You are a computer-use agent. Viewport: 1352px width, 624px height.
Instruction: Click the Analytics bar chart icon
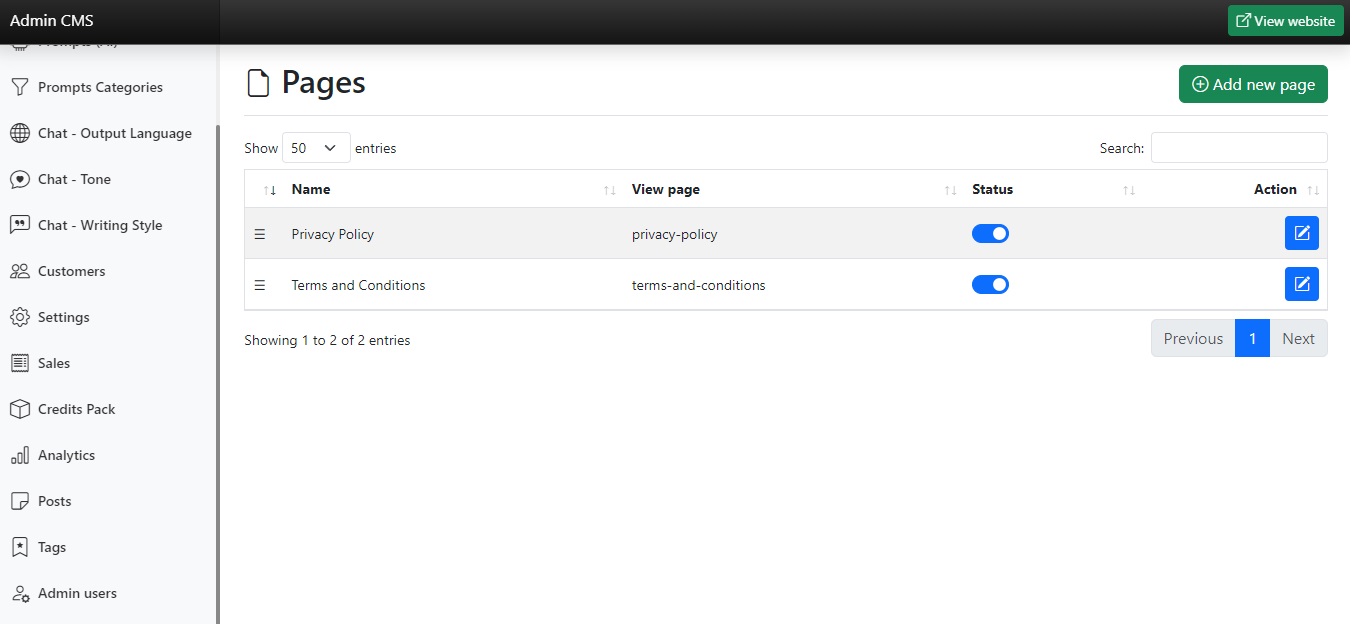click(19, 455)
